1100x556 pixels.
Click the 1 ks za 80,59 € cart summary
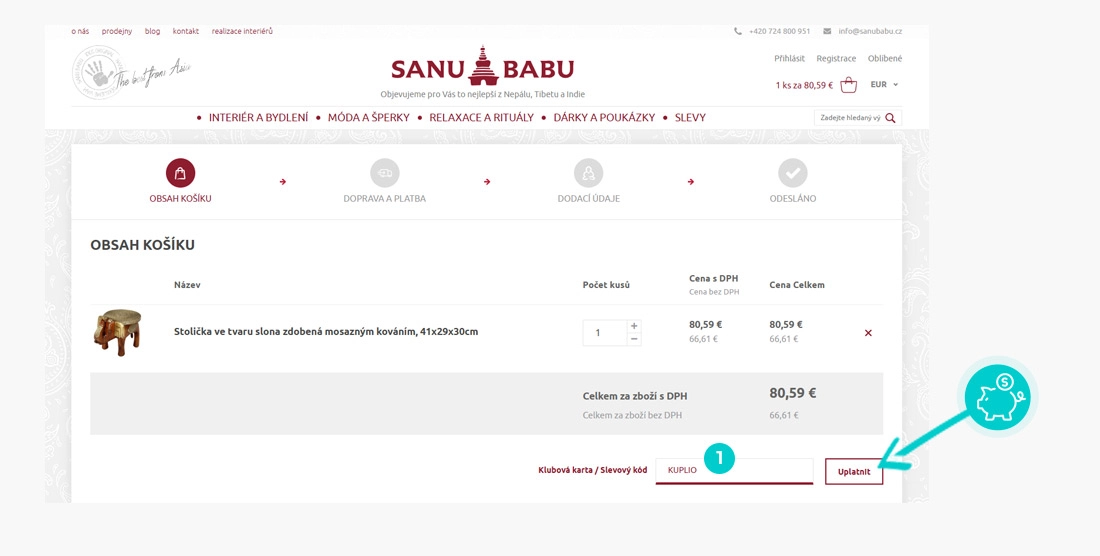click(x=804, y=86)
